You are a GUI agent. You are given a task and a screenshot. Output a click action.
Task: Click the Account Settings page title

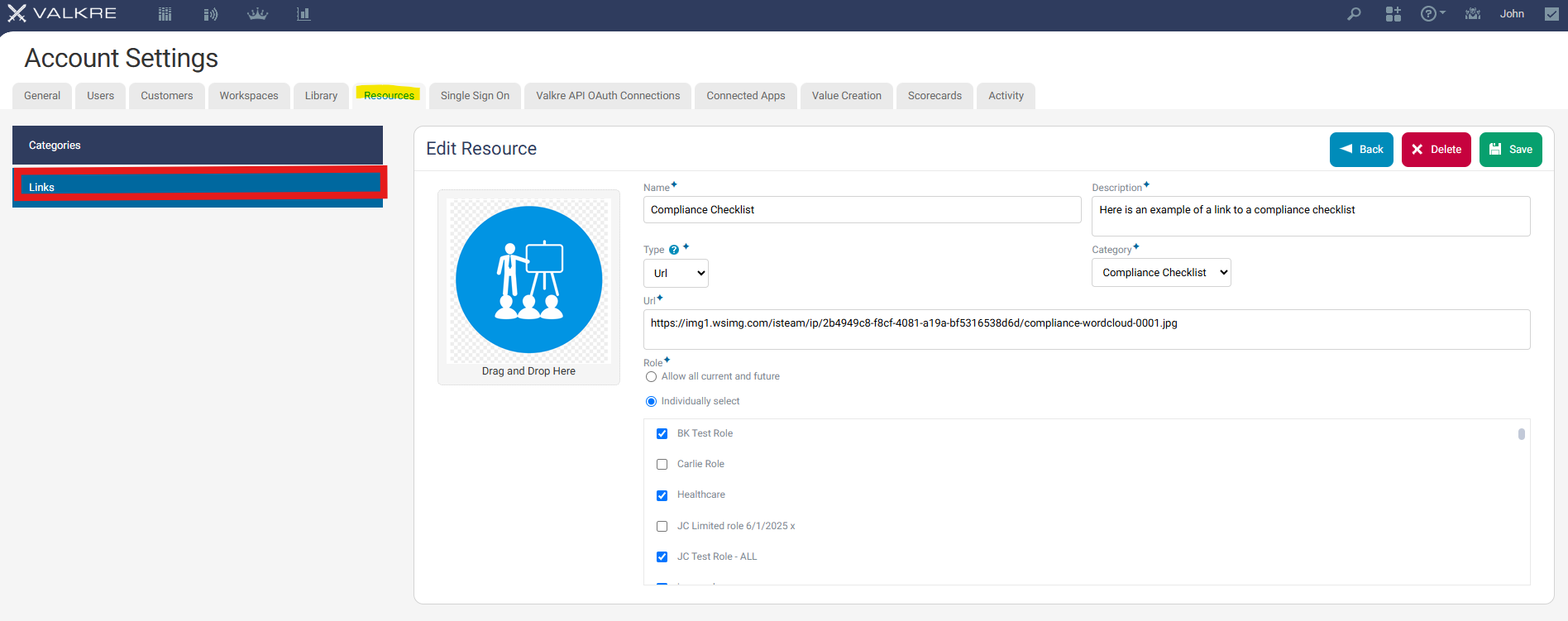click(122, 59)
